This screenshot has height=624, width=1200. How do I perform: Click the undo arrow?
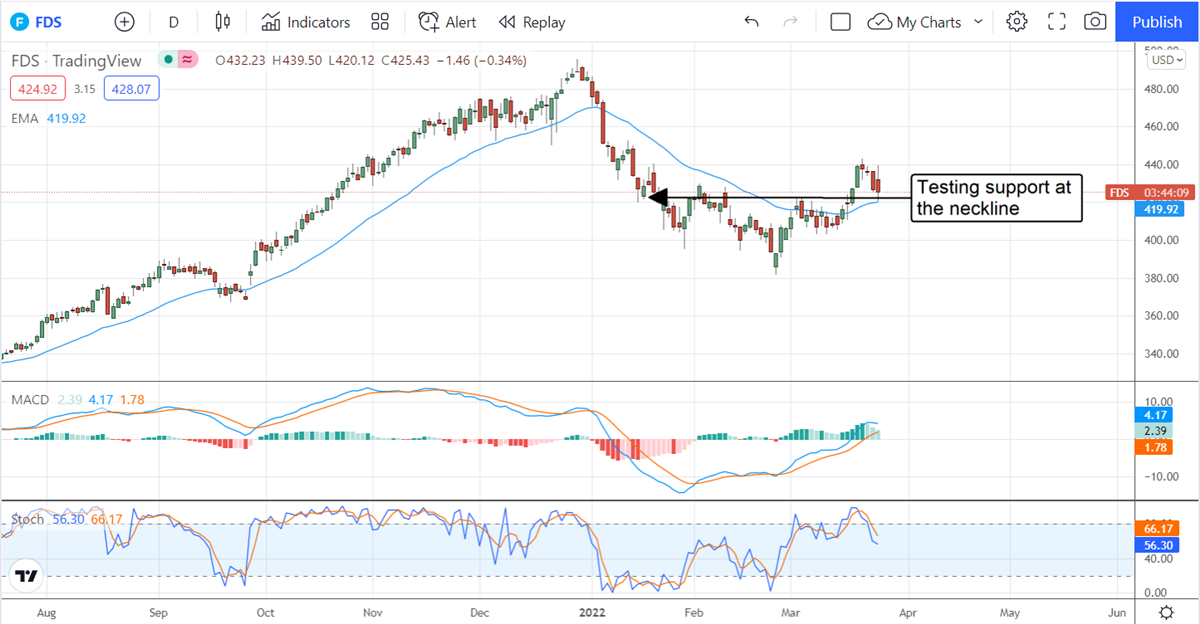[752, 22]
